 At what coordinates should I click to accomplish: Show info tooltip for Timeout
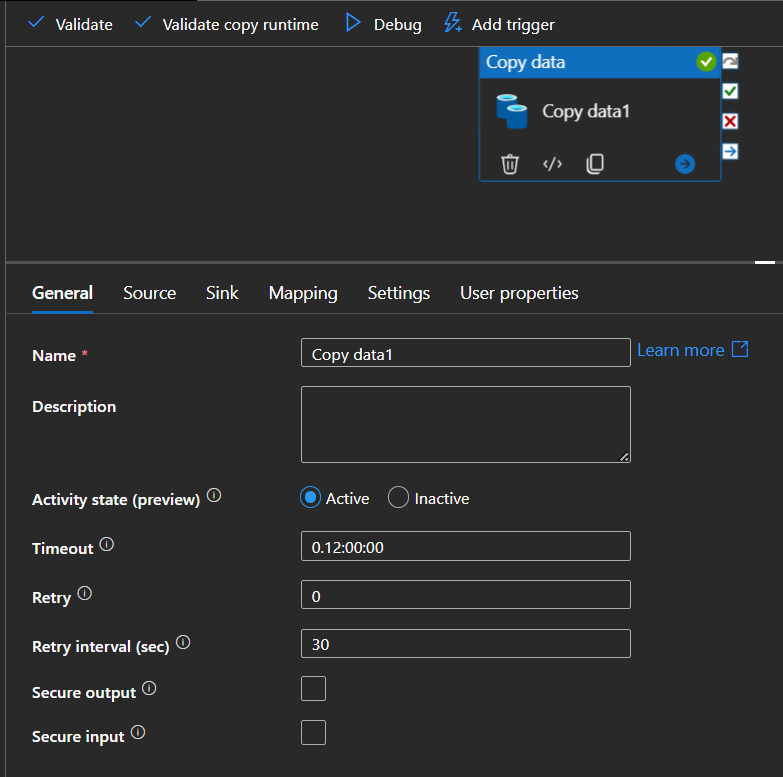(x=107, y=546)
